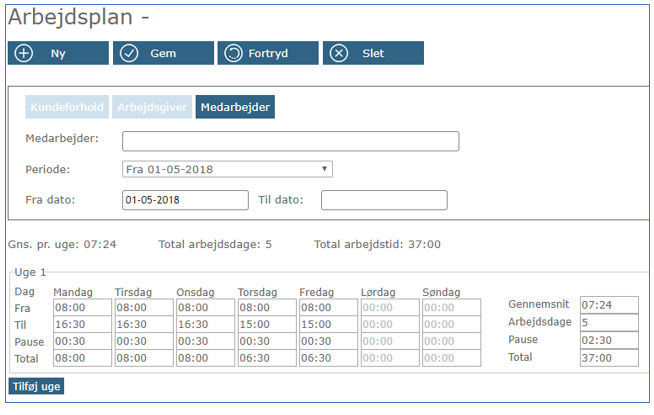Edit Søndag Pause field
The width and height of the screenshot is (654, 415).
tap(452, 341)
